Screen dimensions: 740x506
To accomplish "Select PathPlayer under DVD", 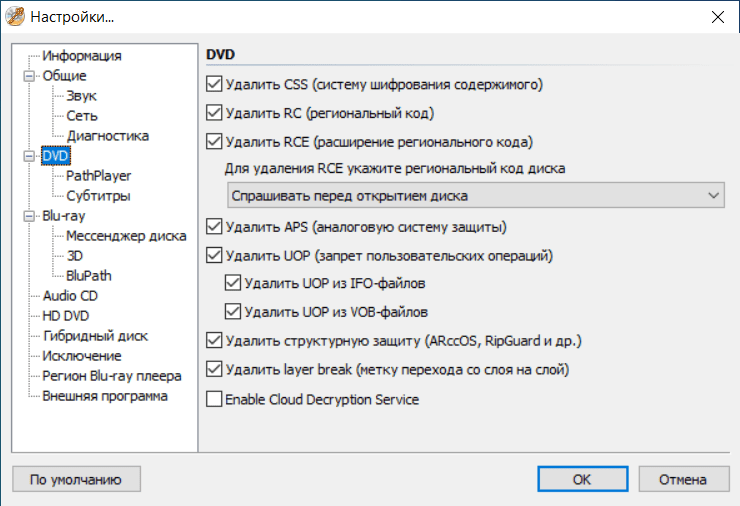I will (x=99, y=176).
